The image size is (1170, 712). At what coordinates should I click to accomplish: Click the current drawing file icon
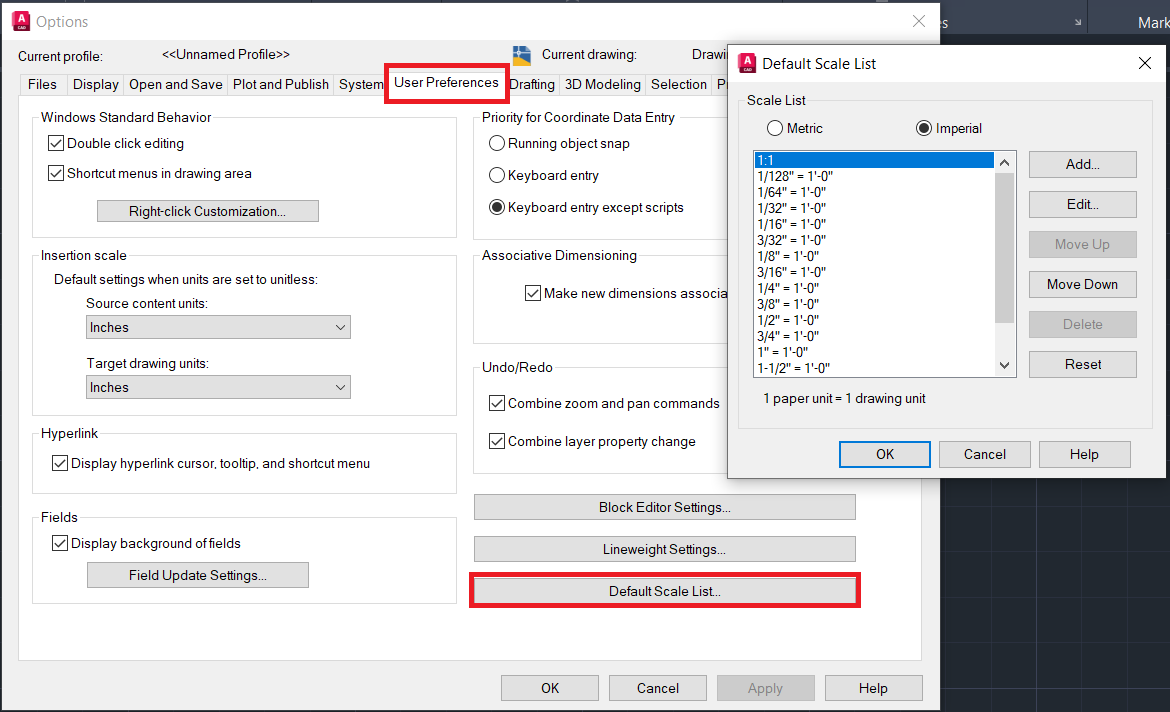coord(521,55)
